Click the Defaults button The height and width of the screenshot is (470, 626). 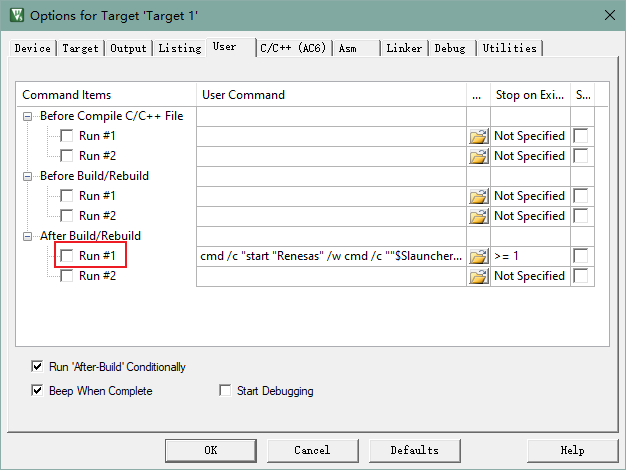click(414, 450)
